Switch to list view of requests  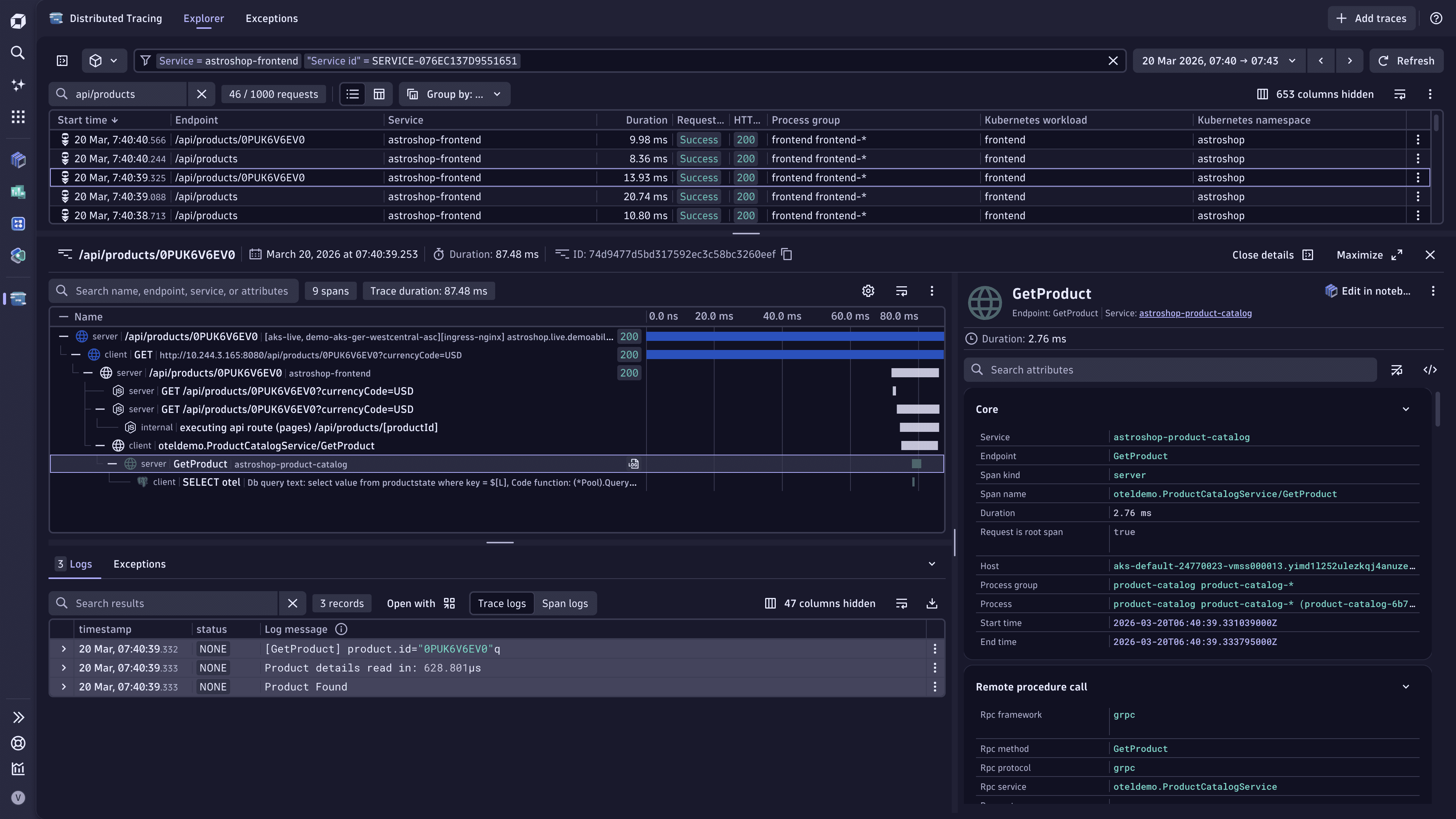coord(353,94)
